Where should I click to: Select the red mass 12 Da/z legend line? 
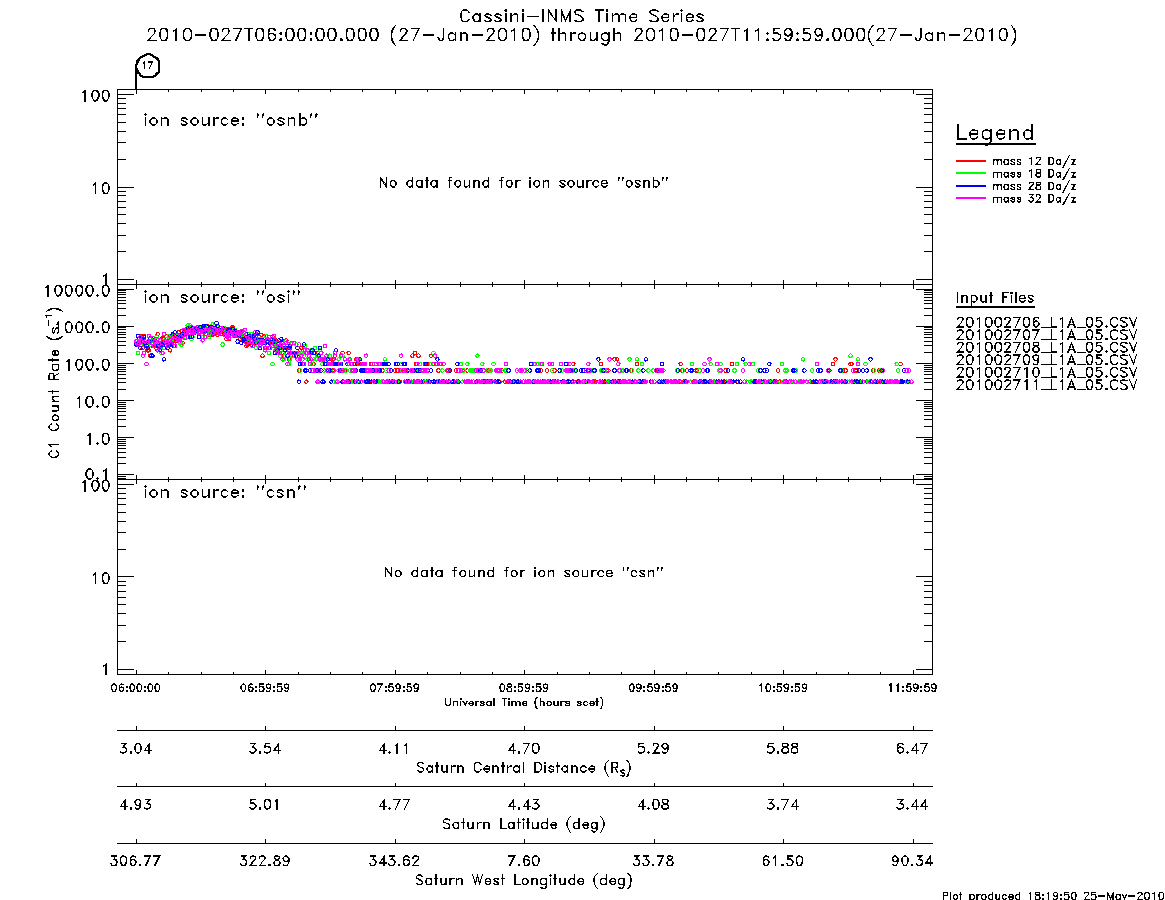point(970,161)
